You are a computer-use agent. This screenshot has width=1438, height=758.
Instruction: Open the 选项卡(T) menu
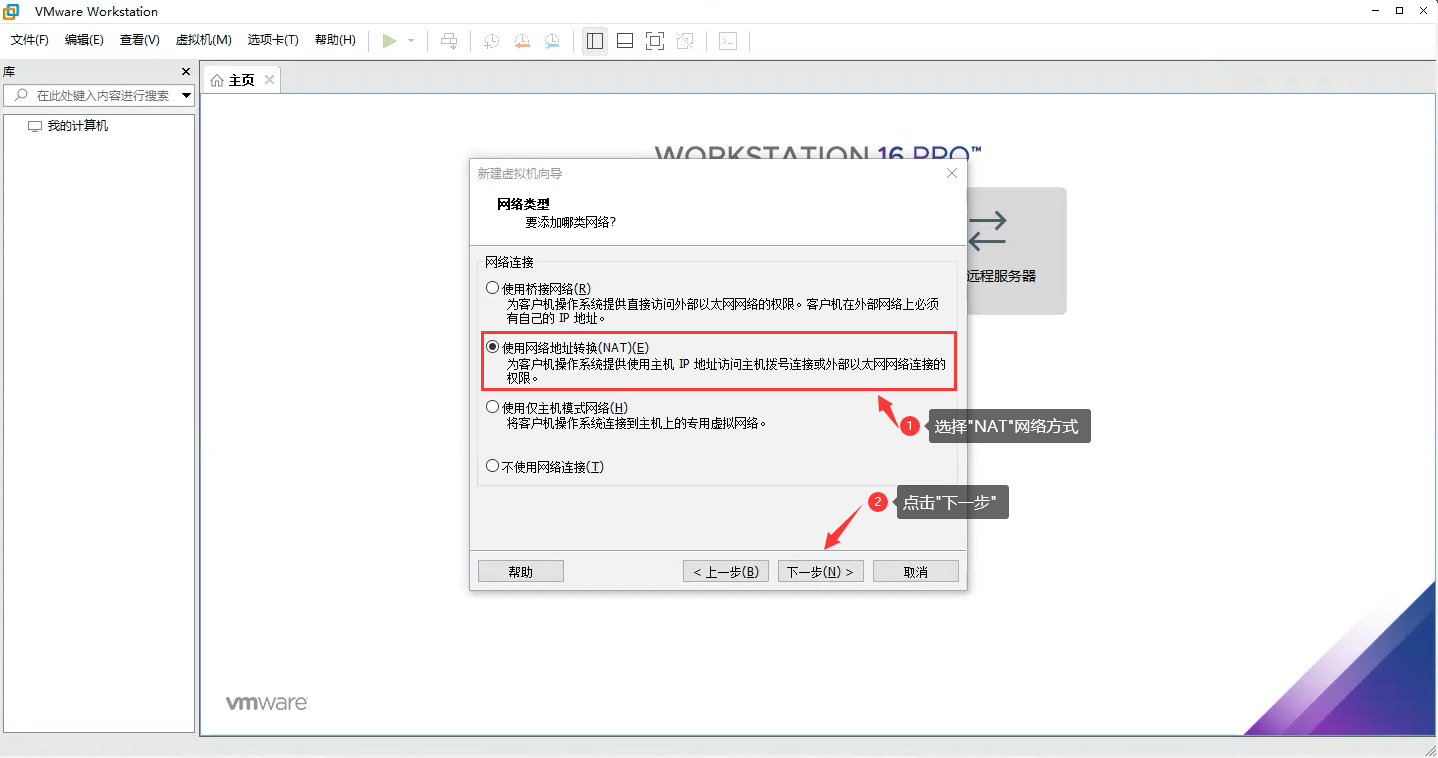(273, 40)
